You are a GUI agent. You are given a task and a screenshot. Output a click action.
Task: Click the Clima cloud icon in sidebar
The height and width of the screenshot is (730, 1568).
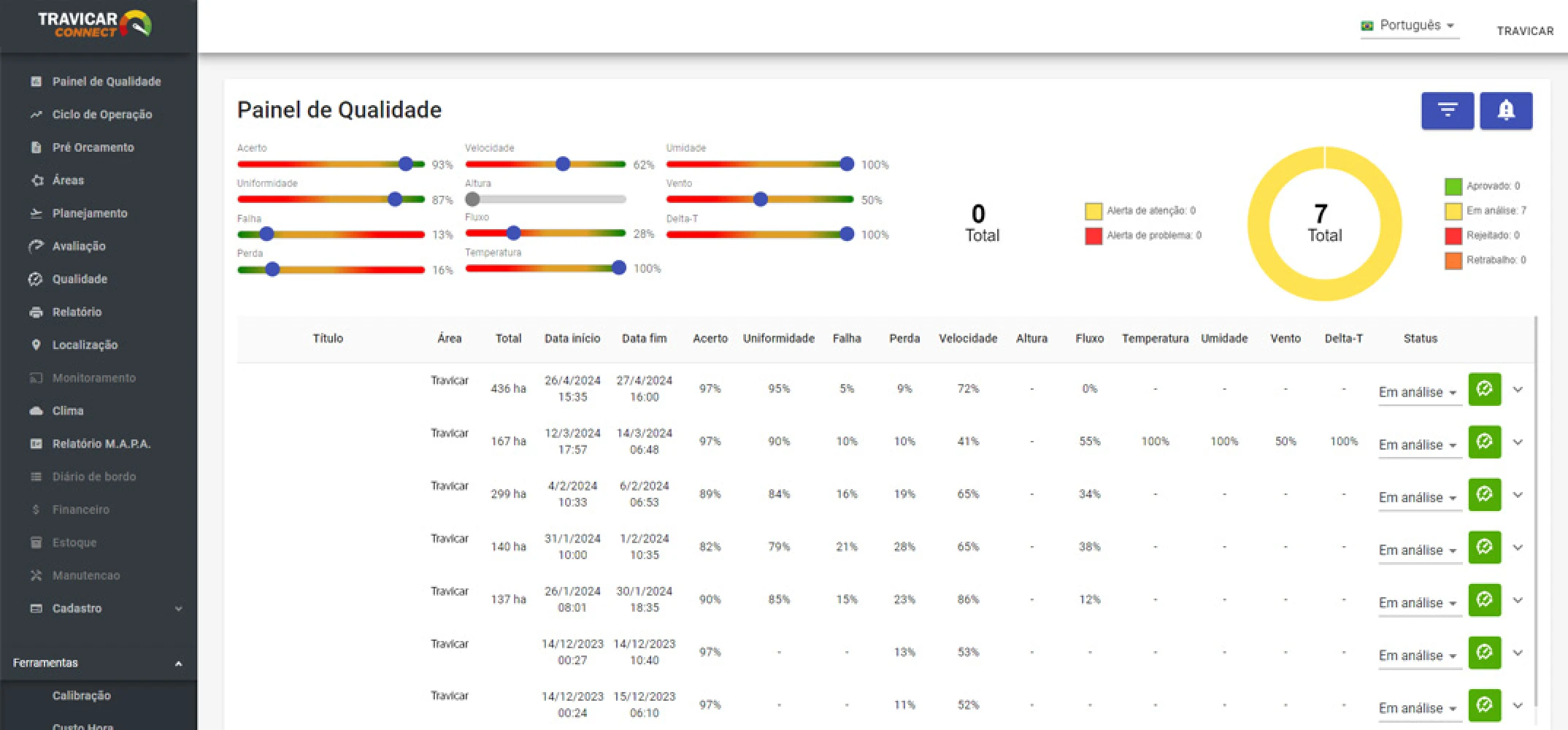(36, 411)
